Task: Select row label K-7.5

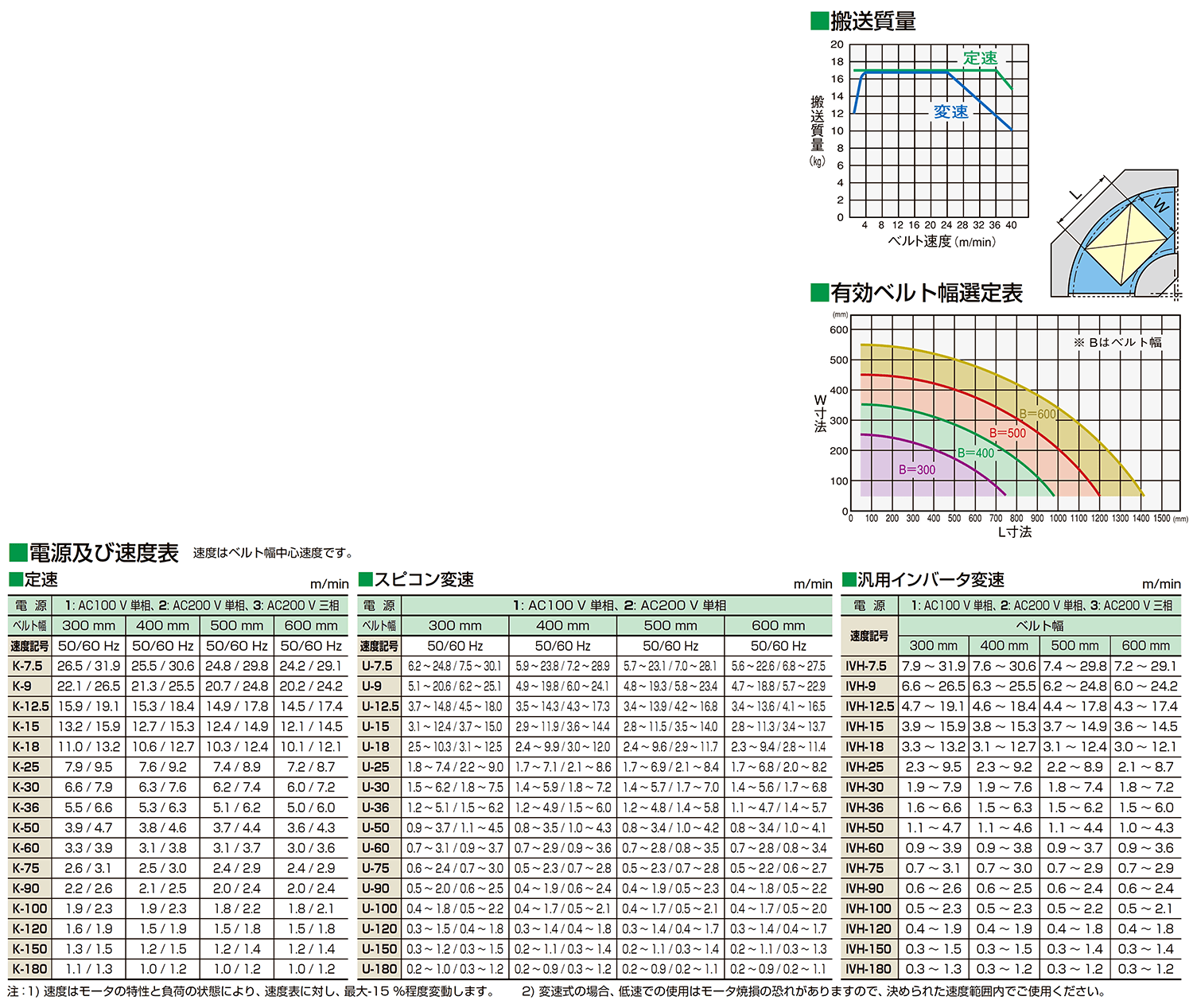Action: [x=28, y=666]
